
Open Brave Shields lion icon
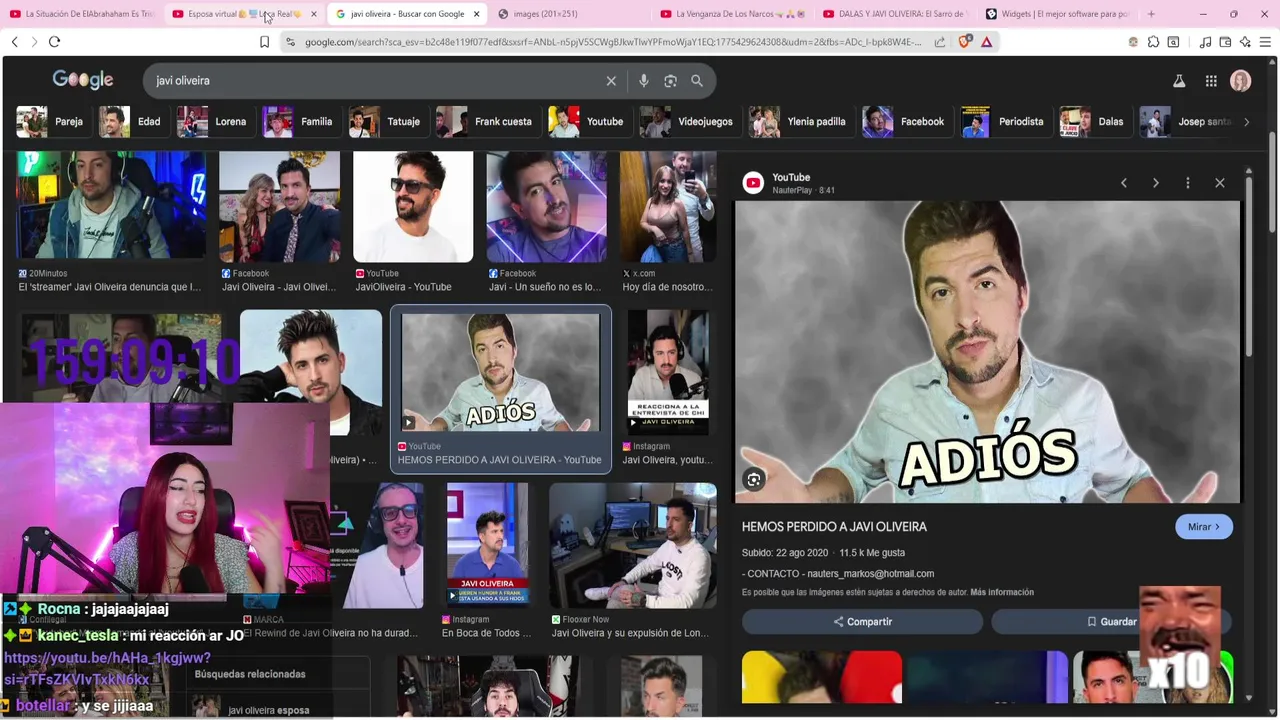[x=965, y=42]
